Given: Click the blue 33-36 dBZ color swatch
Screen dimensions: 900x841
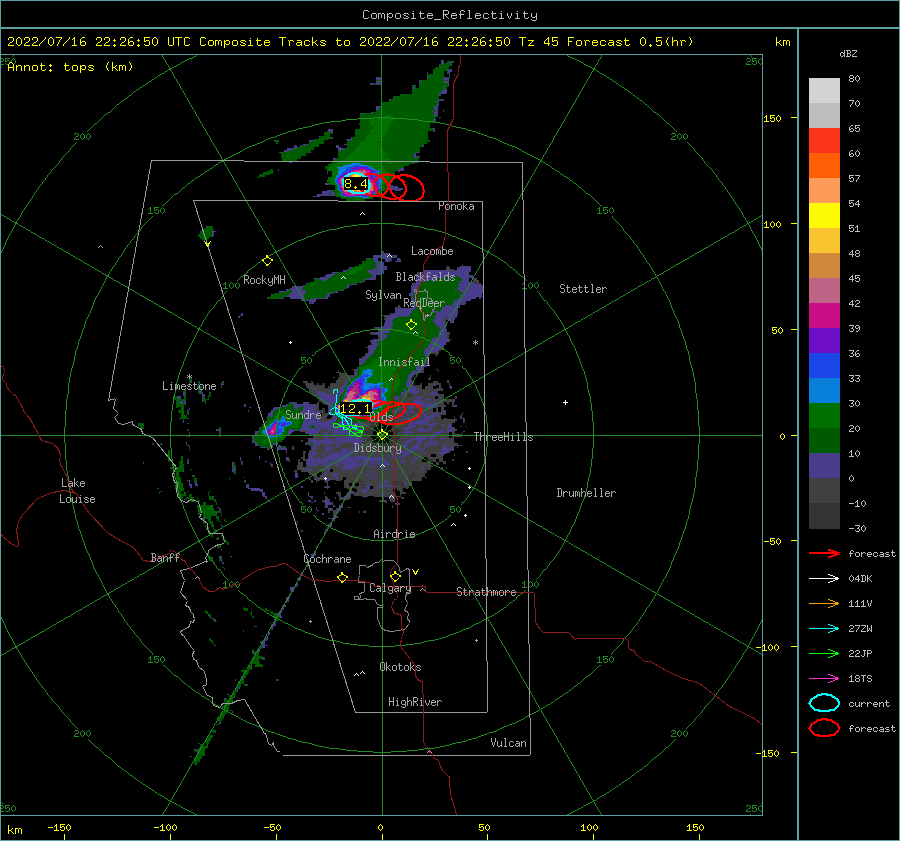Looking at the screenshot, I should tap(824, 365).
